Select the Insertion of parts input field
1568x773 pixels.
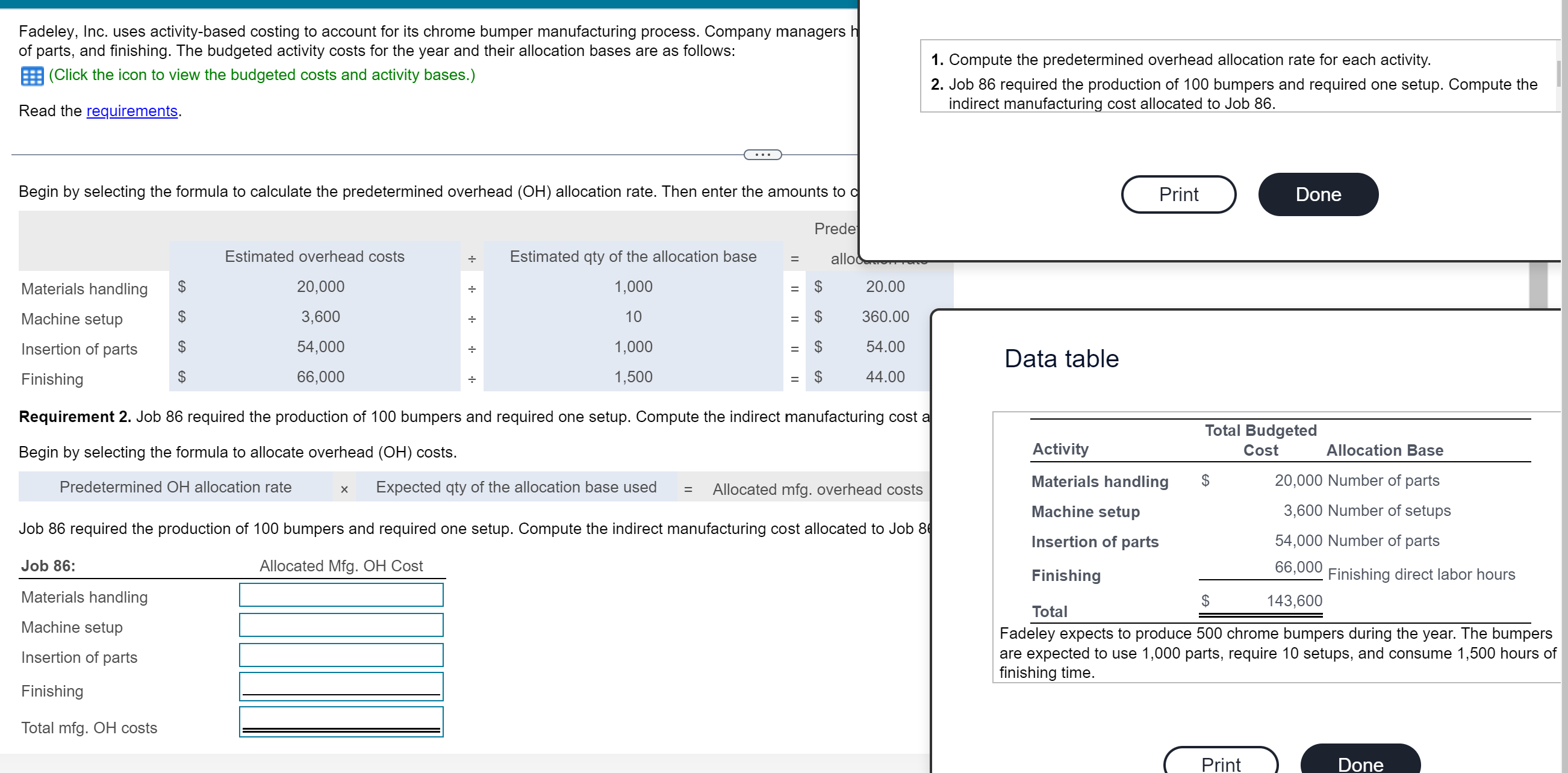(341, 655)
